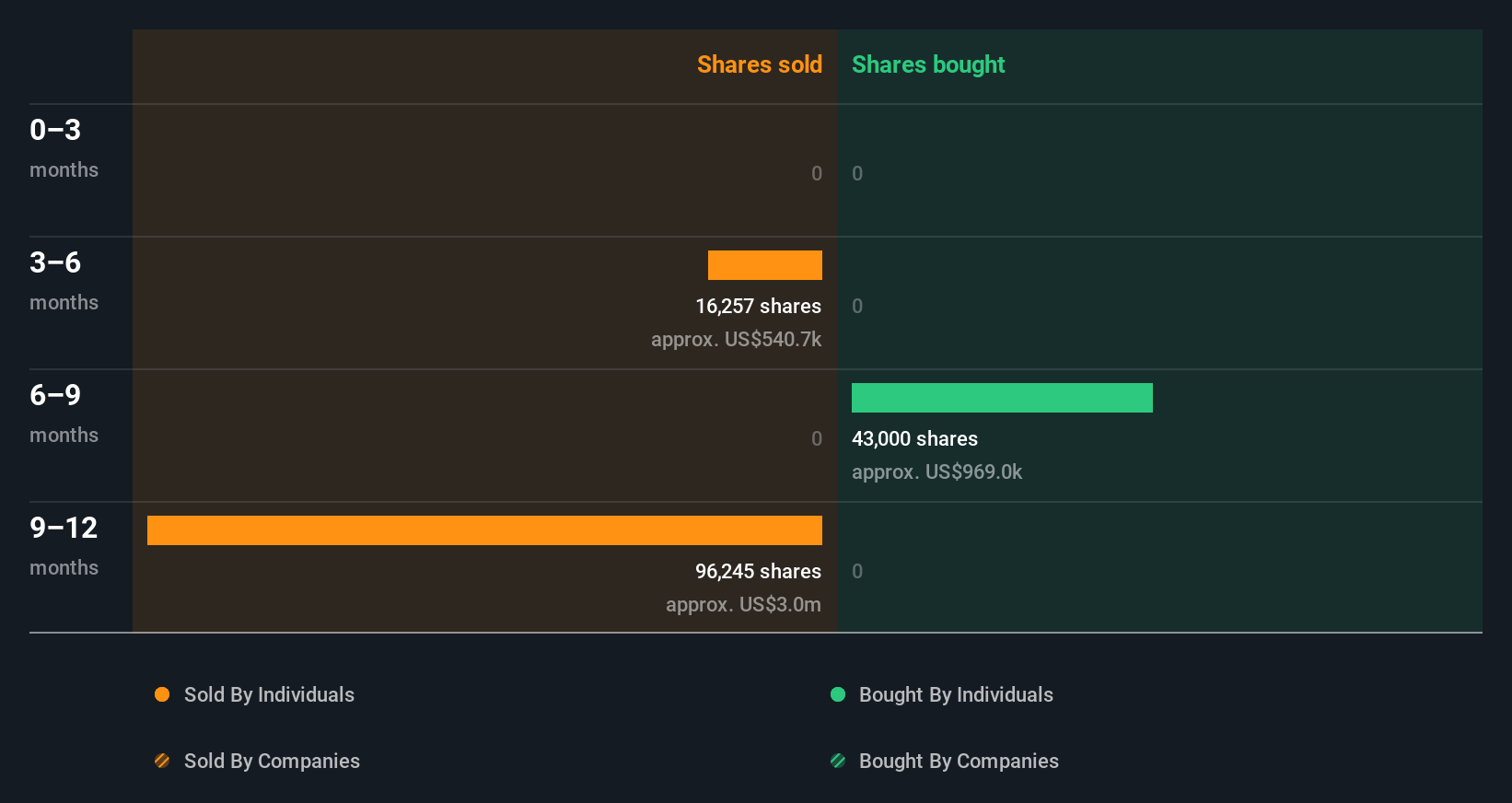This screenshot has width=1512, height=803.
Task: Click the striped Sold By Companies legend icon
Action: click(x=162, y=761)
